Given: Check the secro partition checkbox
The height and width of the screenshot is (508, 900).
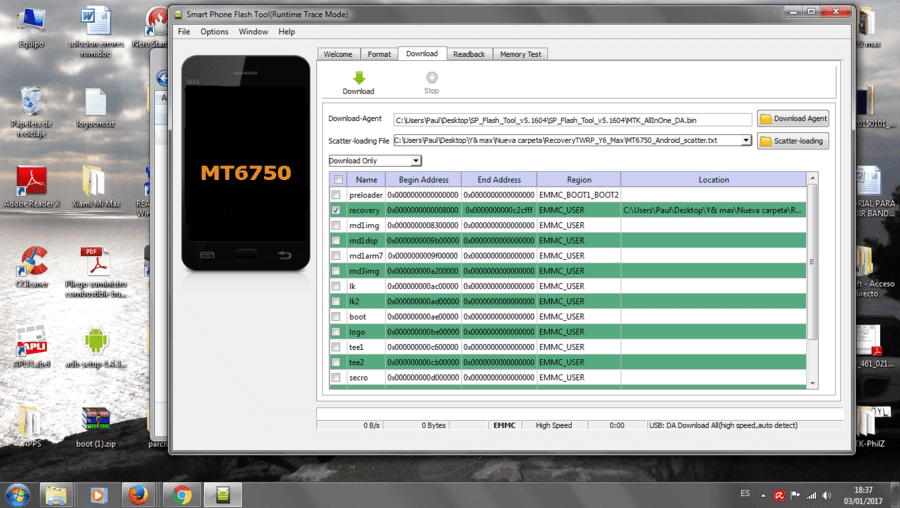Looking at the screenshot, I should (x=336, y=377).
